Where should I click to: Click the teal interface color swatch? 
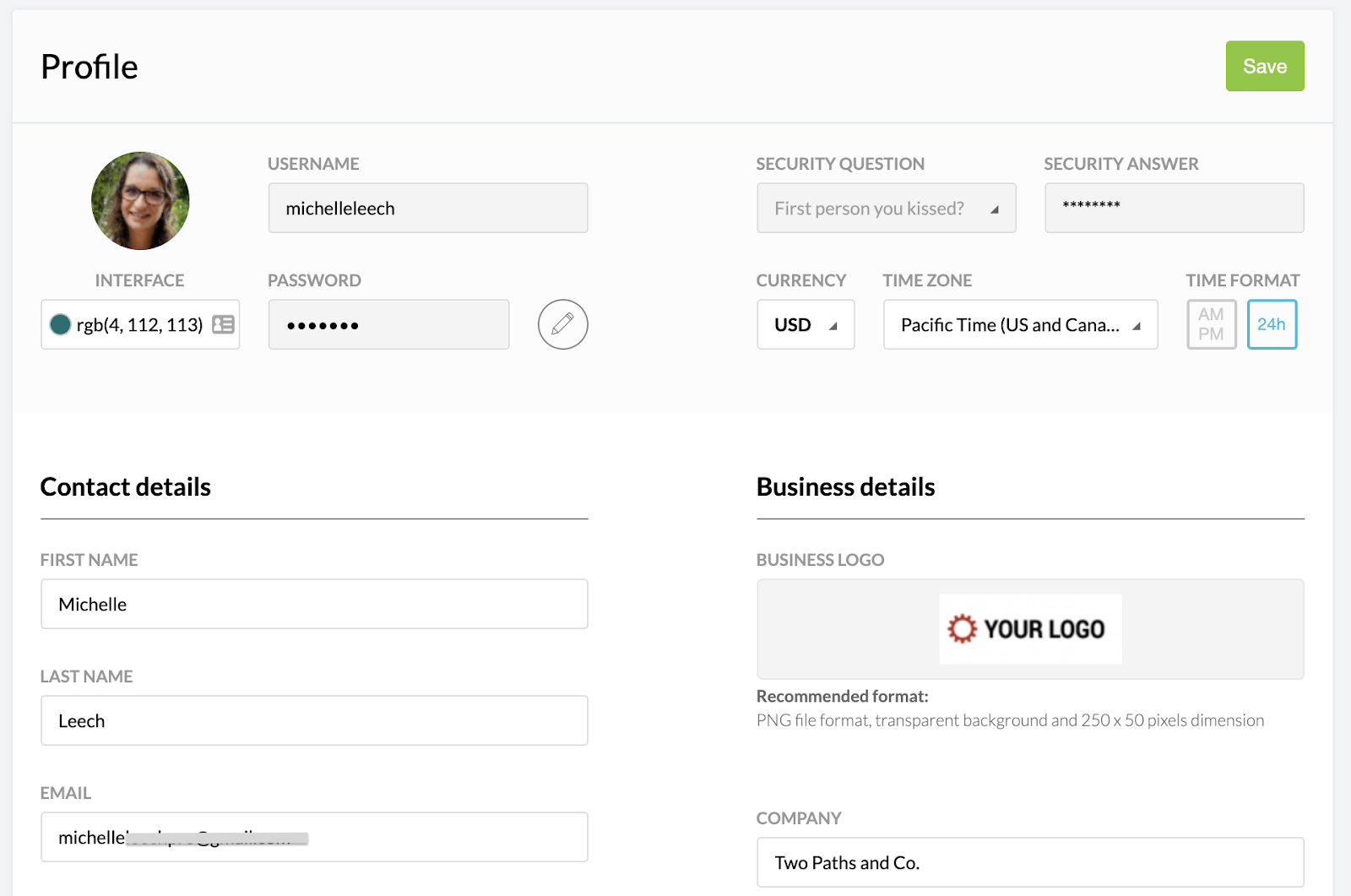pos(60,324)
